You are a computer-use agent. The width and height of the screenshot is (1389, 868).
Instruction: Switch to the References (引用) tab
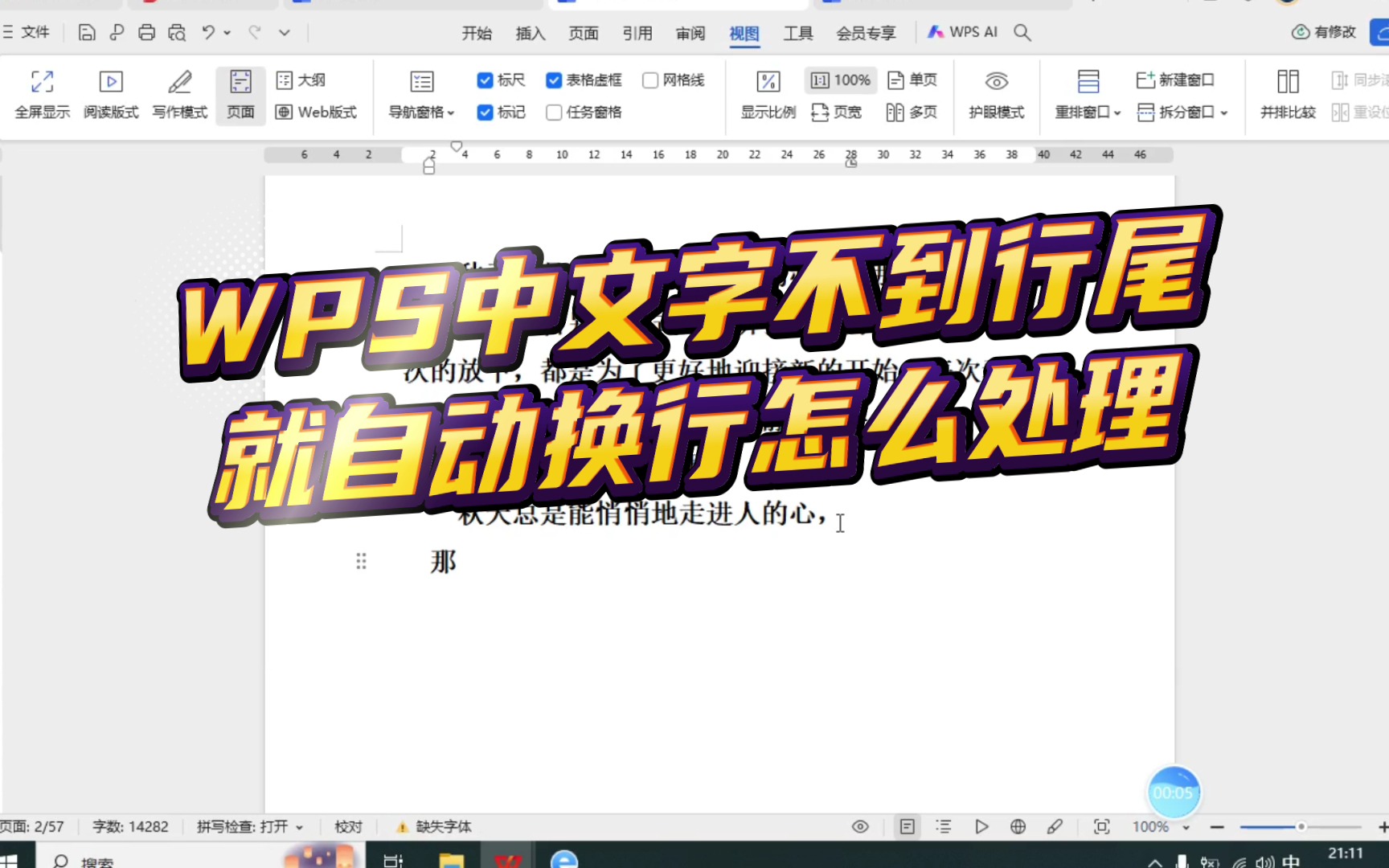coord(637,33)
